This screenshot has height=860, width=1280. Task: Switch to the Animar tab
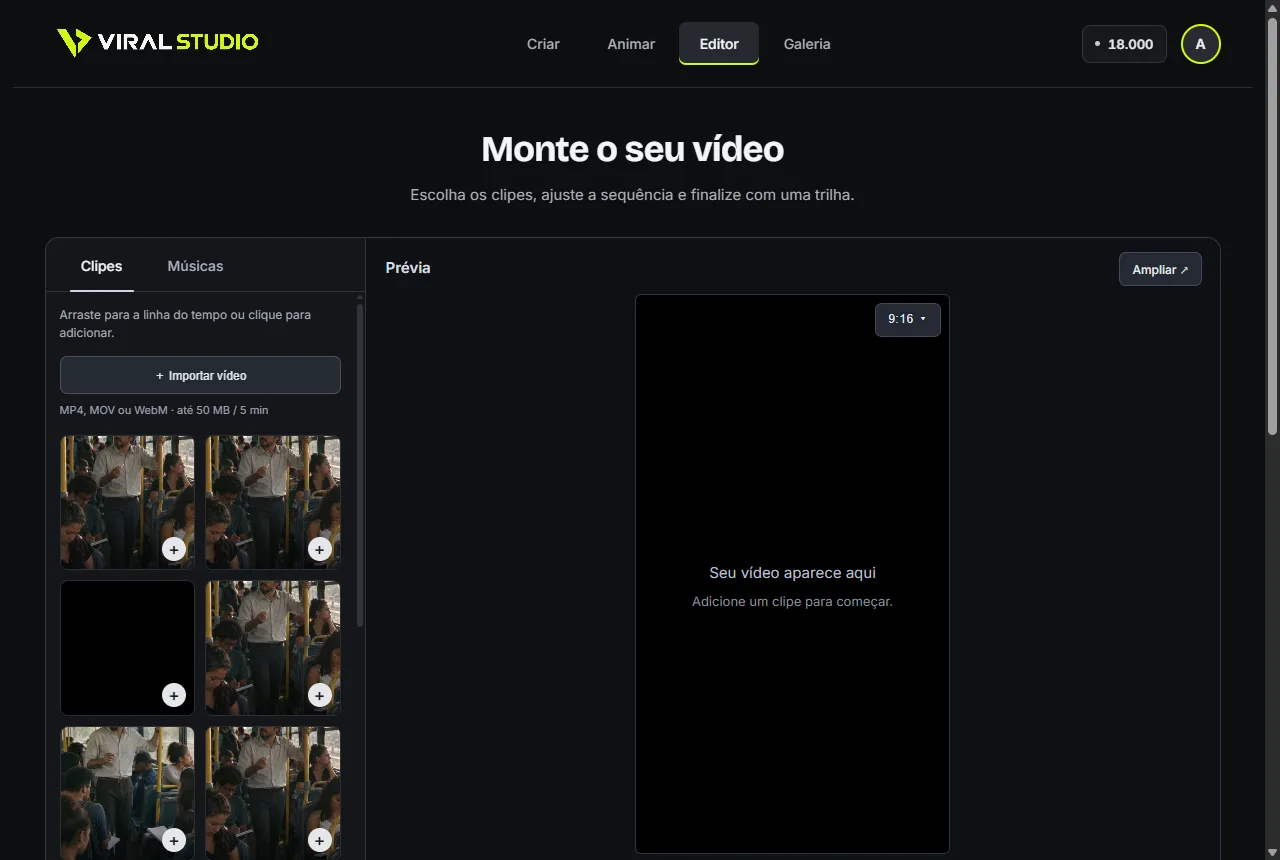click(631, 44)
